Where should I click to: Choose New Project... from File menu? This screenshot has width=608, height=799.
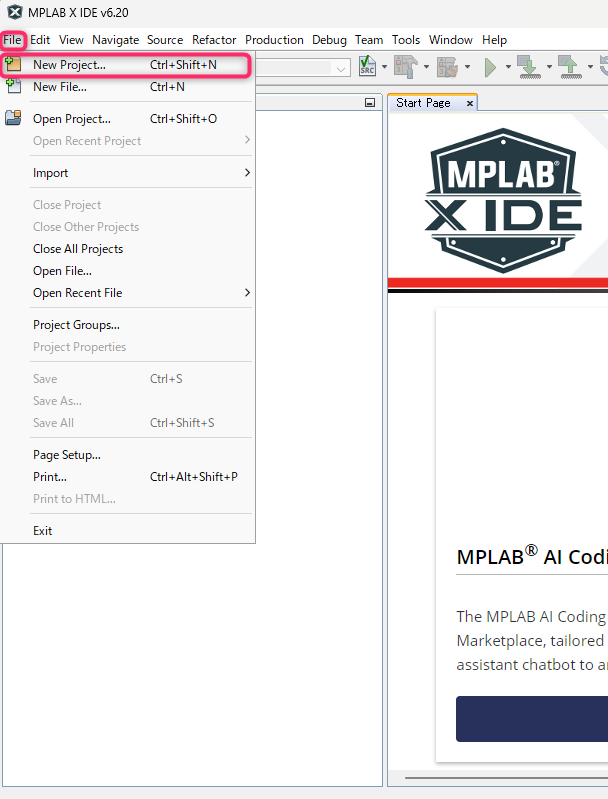125,65
